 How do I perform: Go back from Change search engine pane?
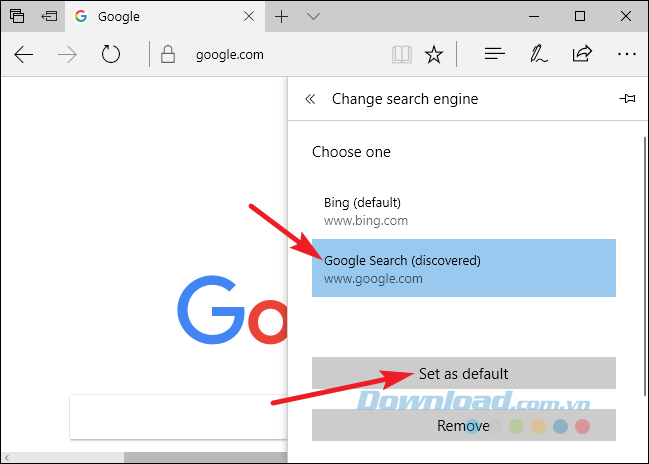(x=310, y=99)
